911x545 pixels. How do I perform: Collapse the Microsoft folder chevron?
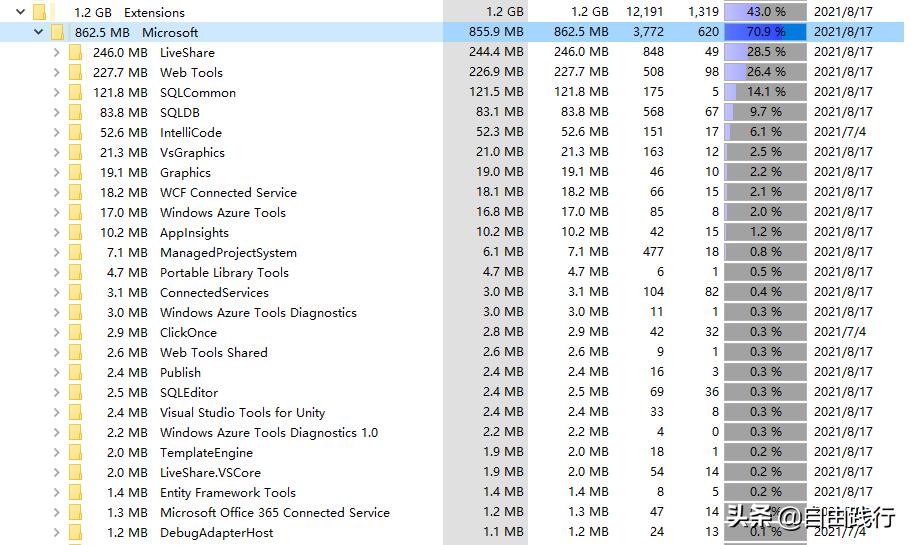[x=38, y=32]
